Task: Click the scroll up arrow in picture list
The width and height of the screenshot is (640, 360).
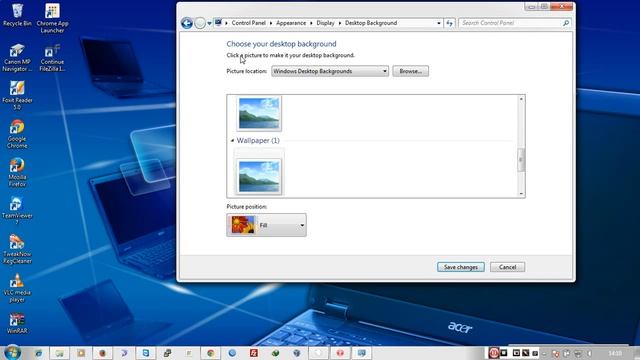Action: [x=521, y=99]
